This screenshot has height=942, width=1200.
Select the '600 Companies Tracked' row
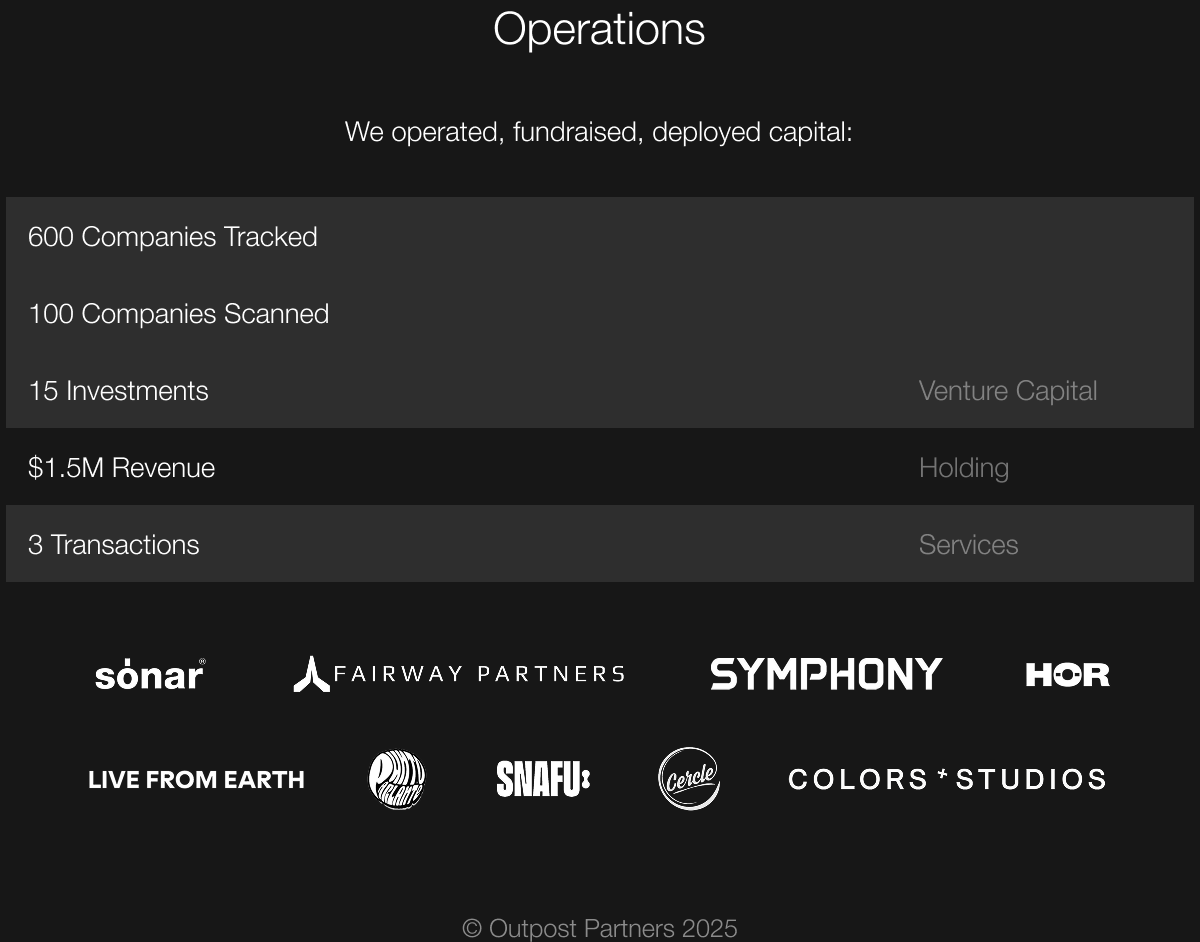click(x=173, y=237)
